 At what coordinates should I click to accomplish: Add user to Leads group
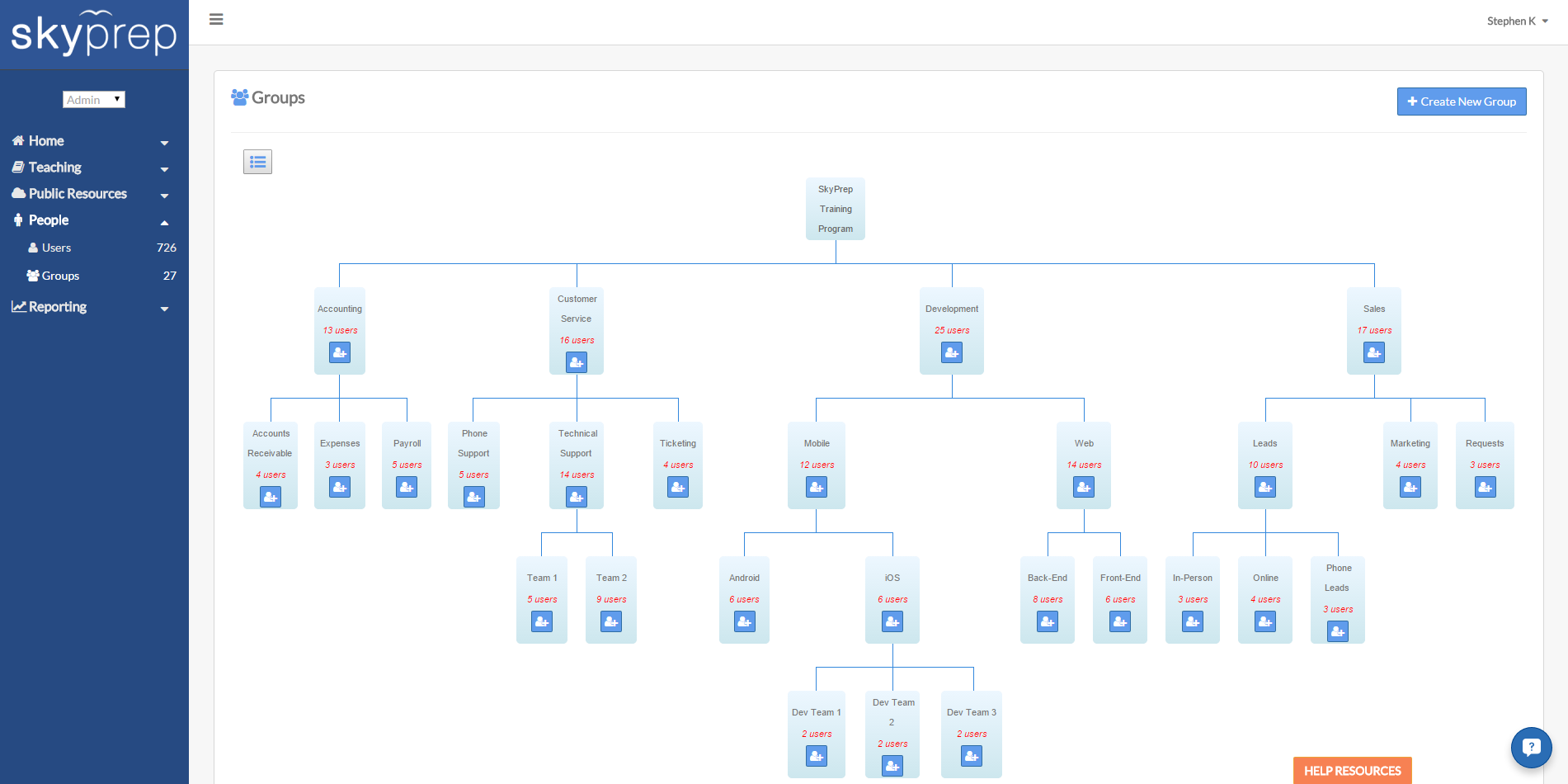coord(1265,488)
